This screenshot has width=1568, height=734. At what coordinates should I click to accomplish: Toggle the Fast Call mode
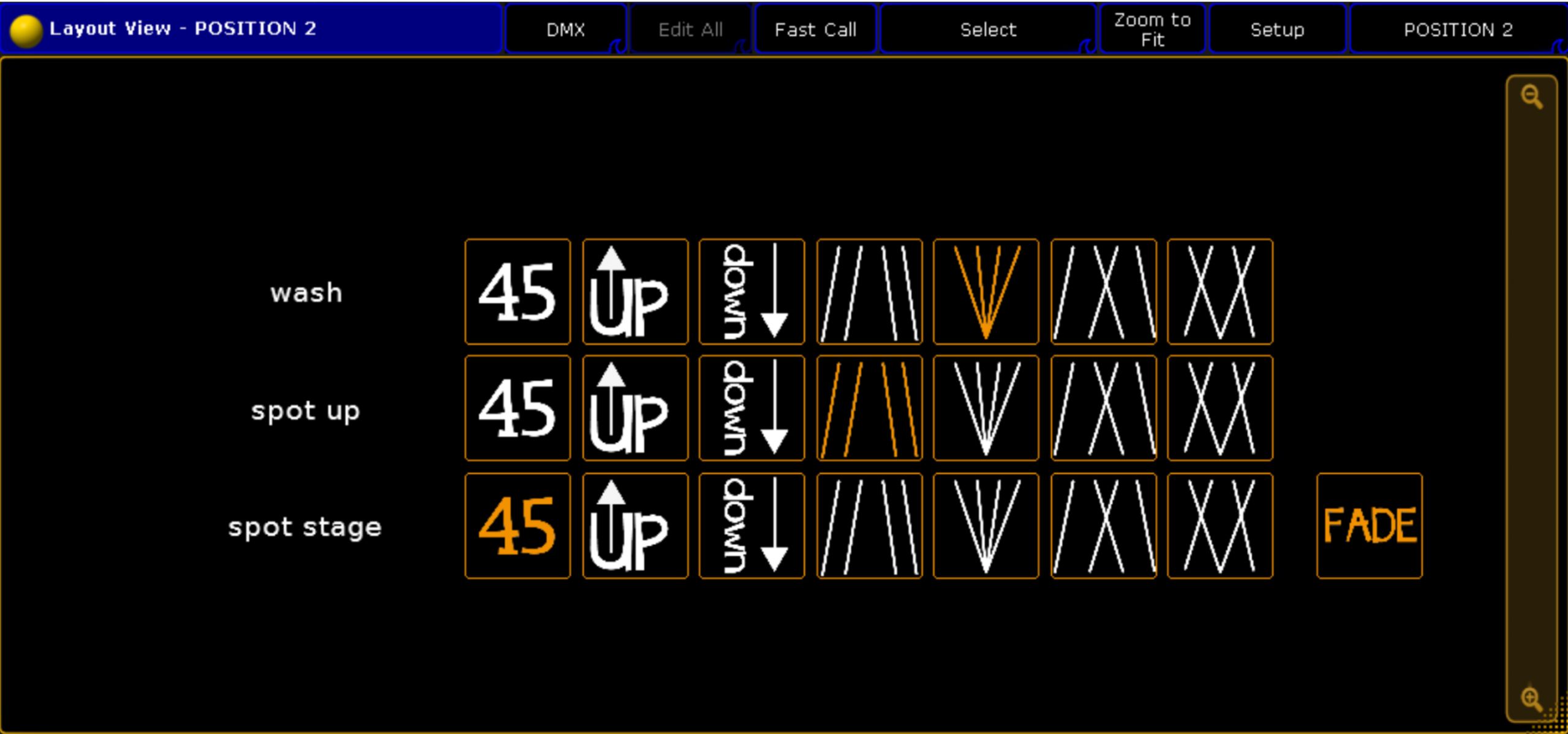click(815, 29)
